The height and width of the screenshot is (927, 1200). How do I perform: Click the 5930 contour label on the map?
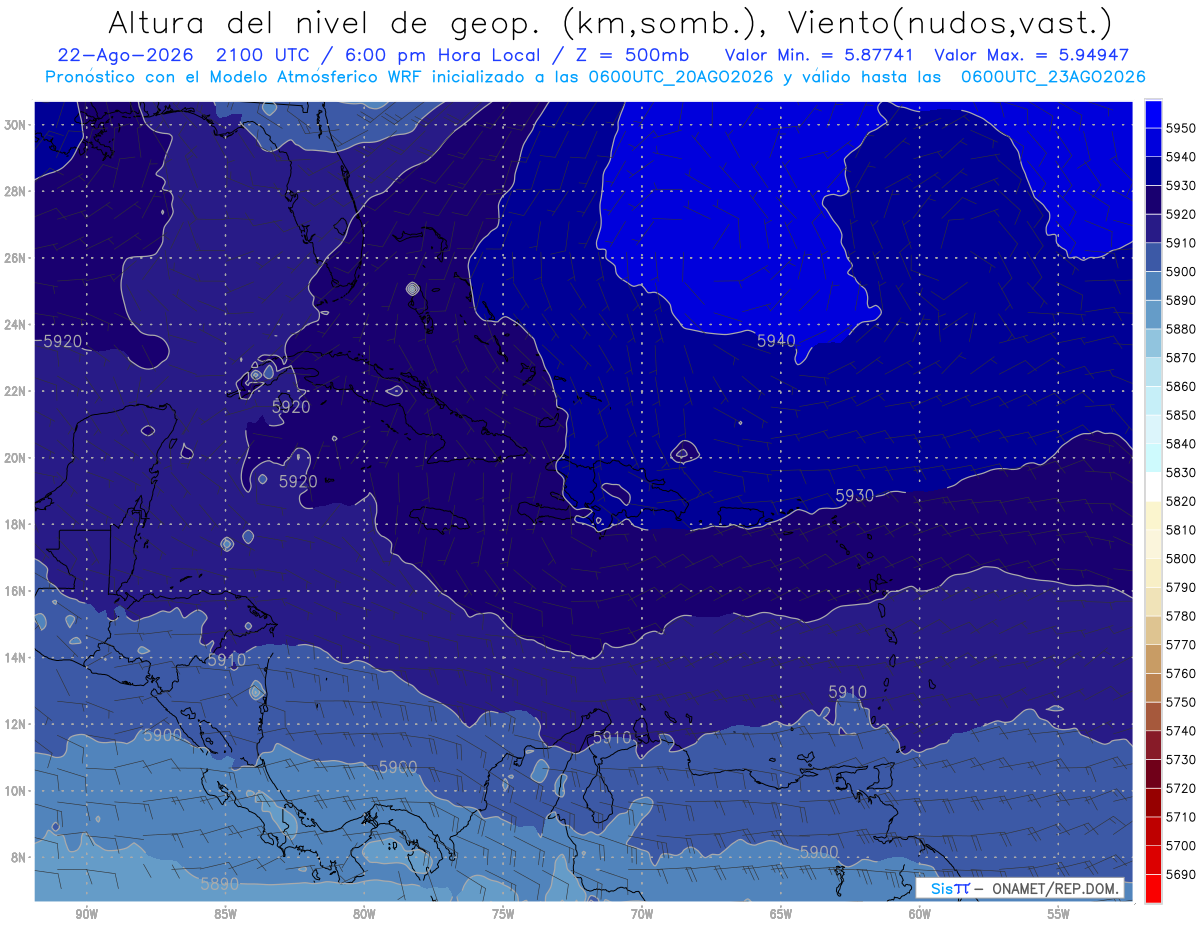854,495
